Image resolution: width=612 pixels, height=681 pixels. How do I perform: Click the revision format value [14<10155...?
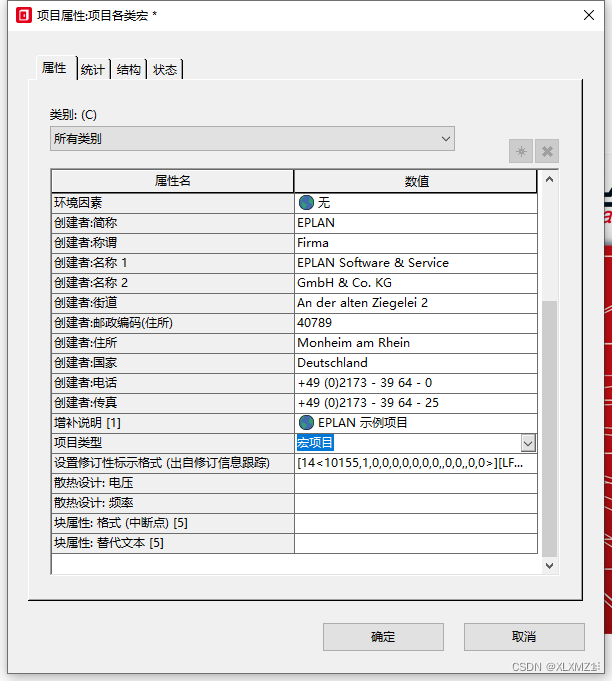[416, 463]
